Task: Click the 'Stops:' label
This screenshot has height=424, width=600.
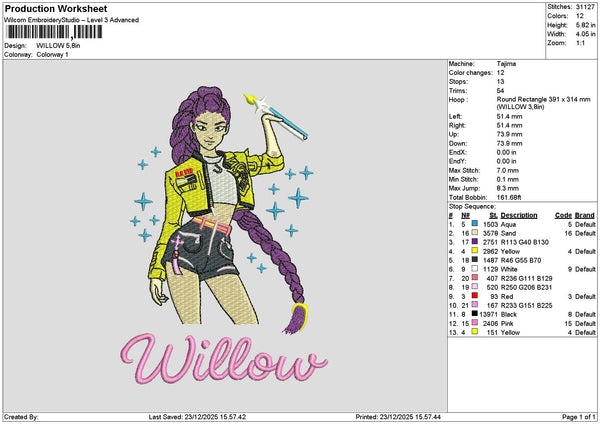Action: (458, 82)
